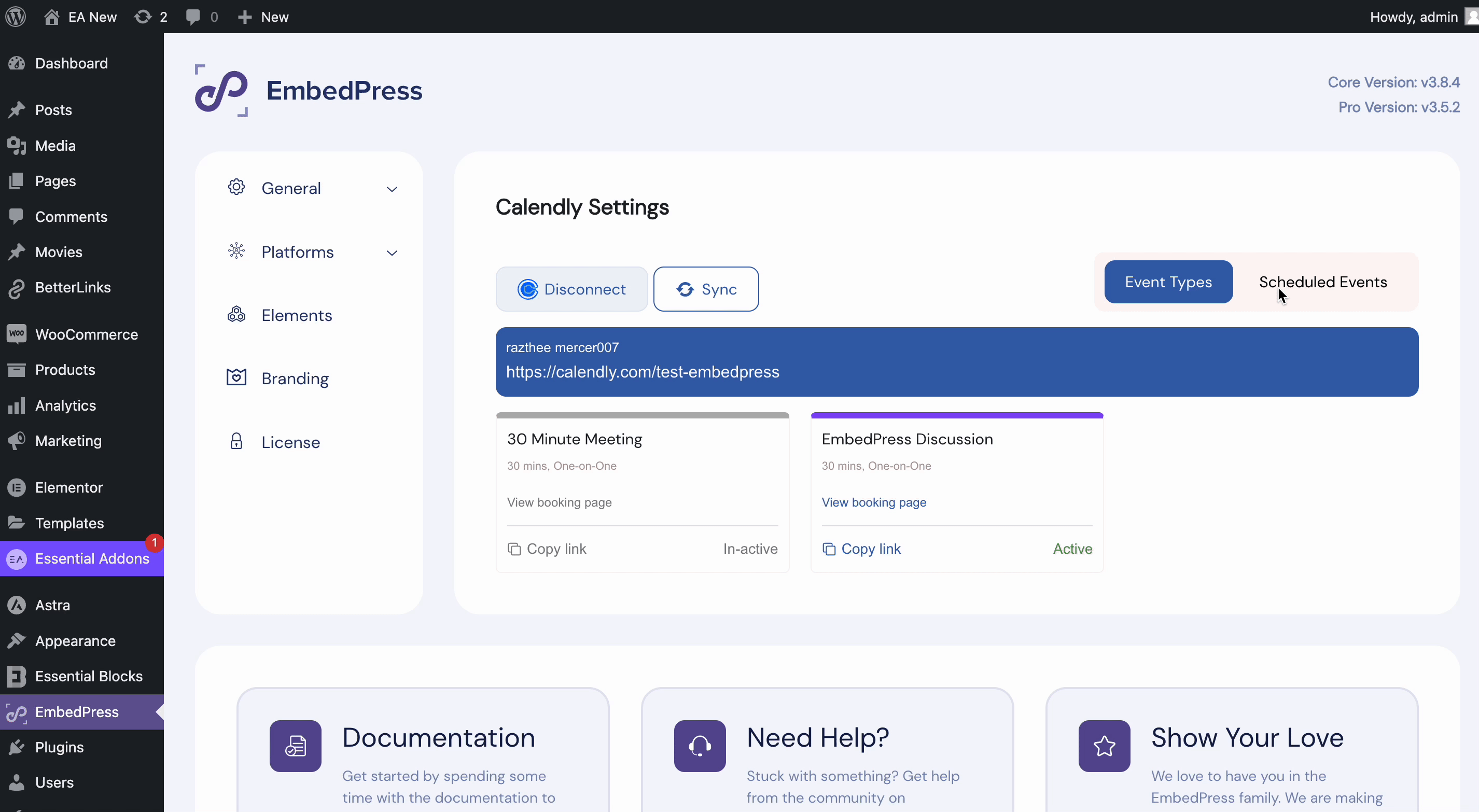Sync Calendly events
Viewport: 1479px width, 812px height.
coord(706,289)
